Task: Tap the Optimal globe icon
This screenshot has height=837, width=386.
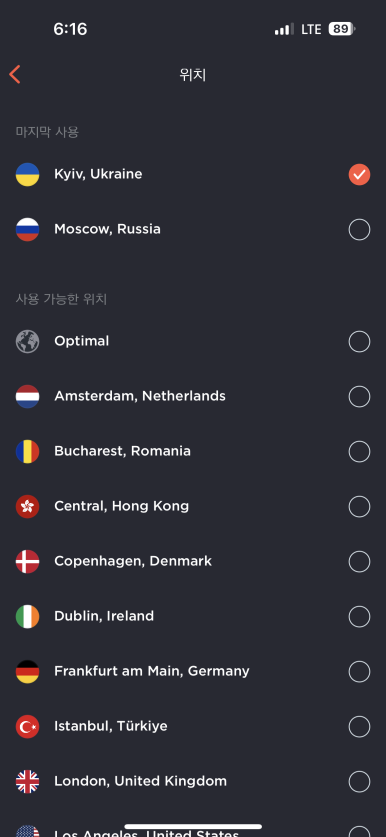Action: pyautogui.click(x=27, y=342)
